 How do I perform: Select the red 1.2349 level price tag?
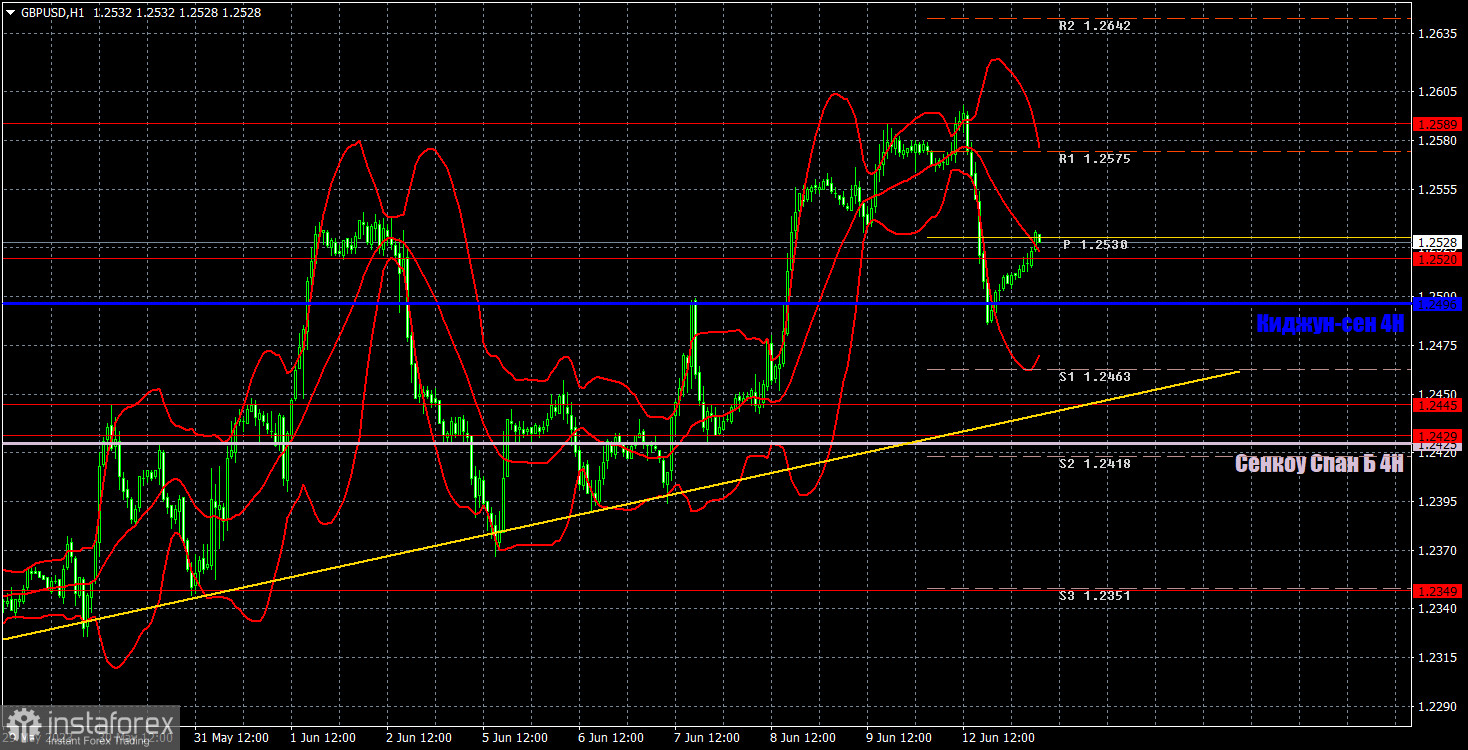click(x=1437, y=591)
